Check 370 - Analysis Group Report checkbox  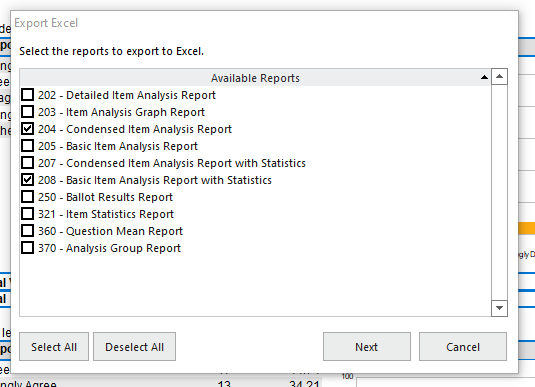point(28,248)
